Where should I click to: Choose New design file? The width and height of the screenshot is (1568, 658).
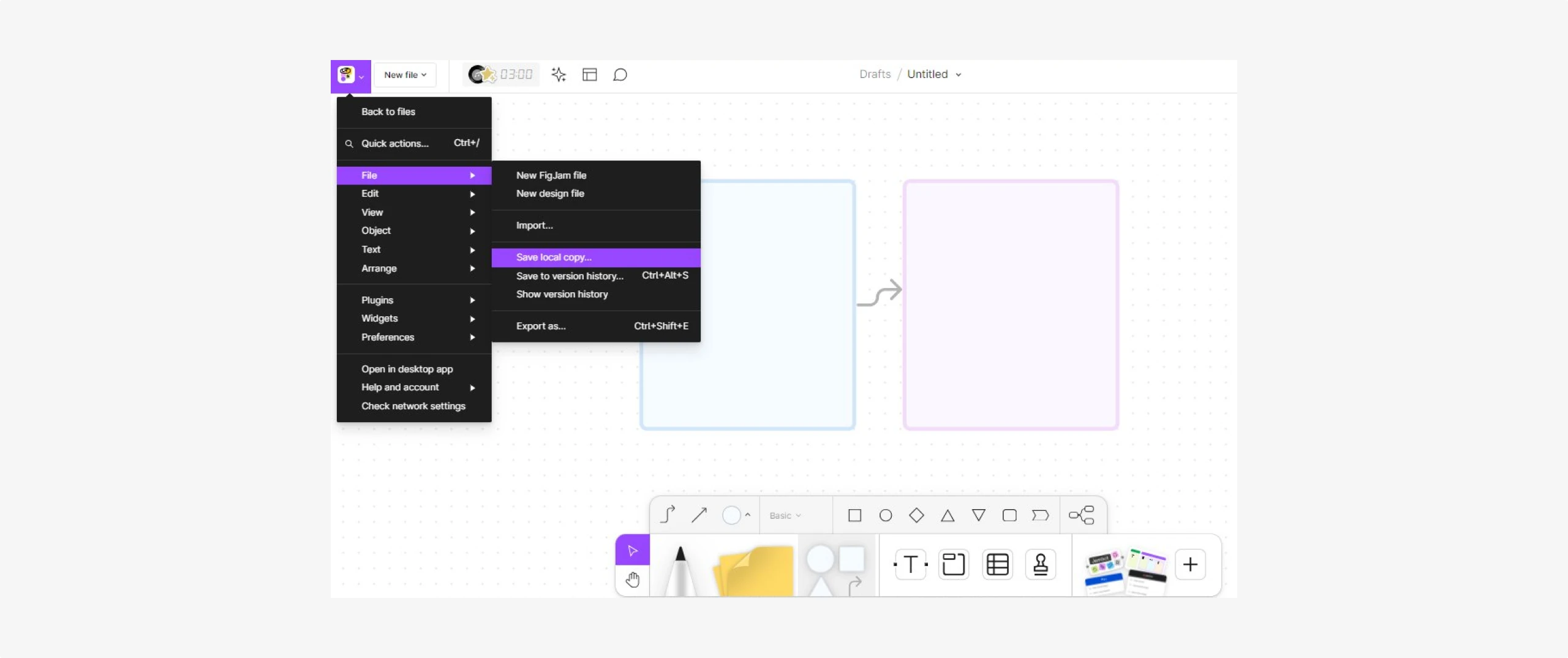coord(596,194)
